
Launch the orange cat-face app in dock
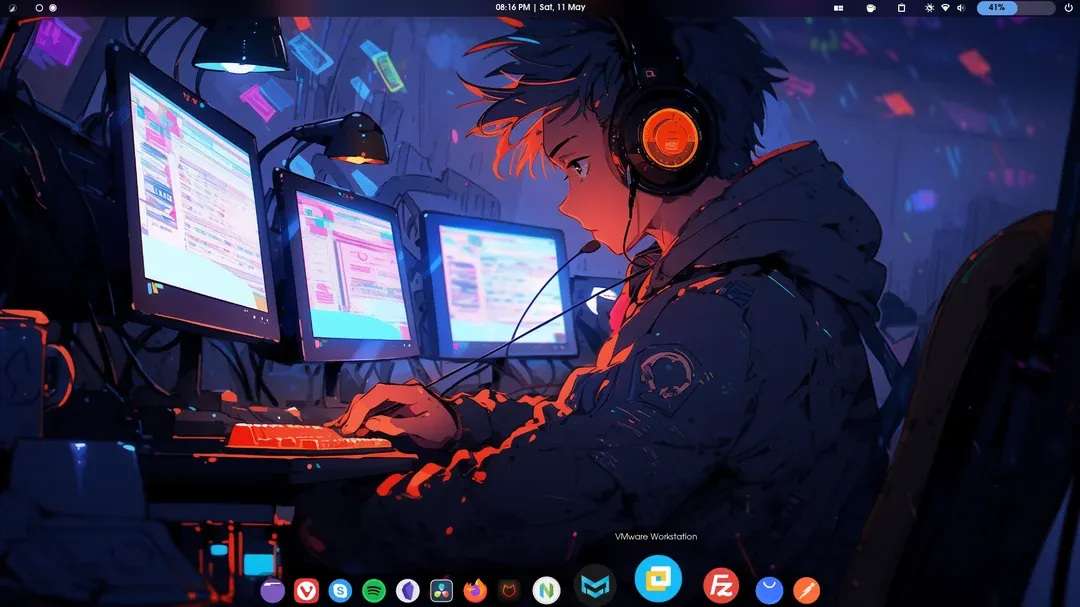click(x=509, y=590)
